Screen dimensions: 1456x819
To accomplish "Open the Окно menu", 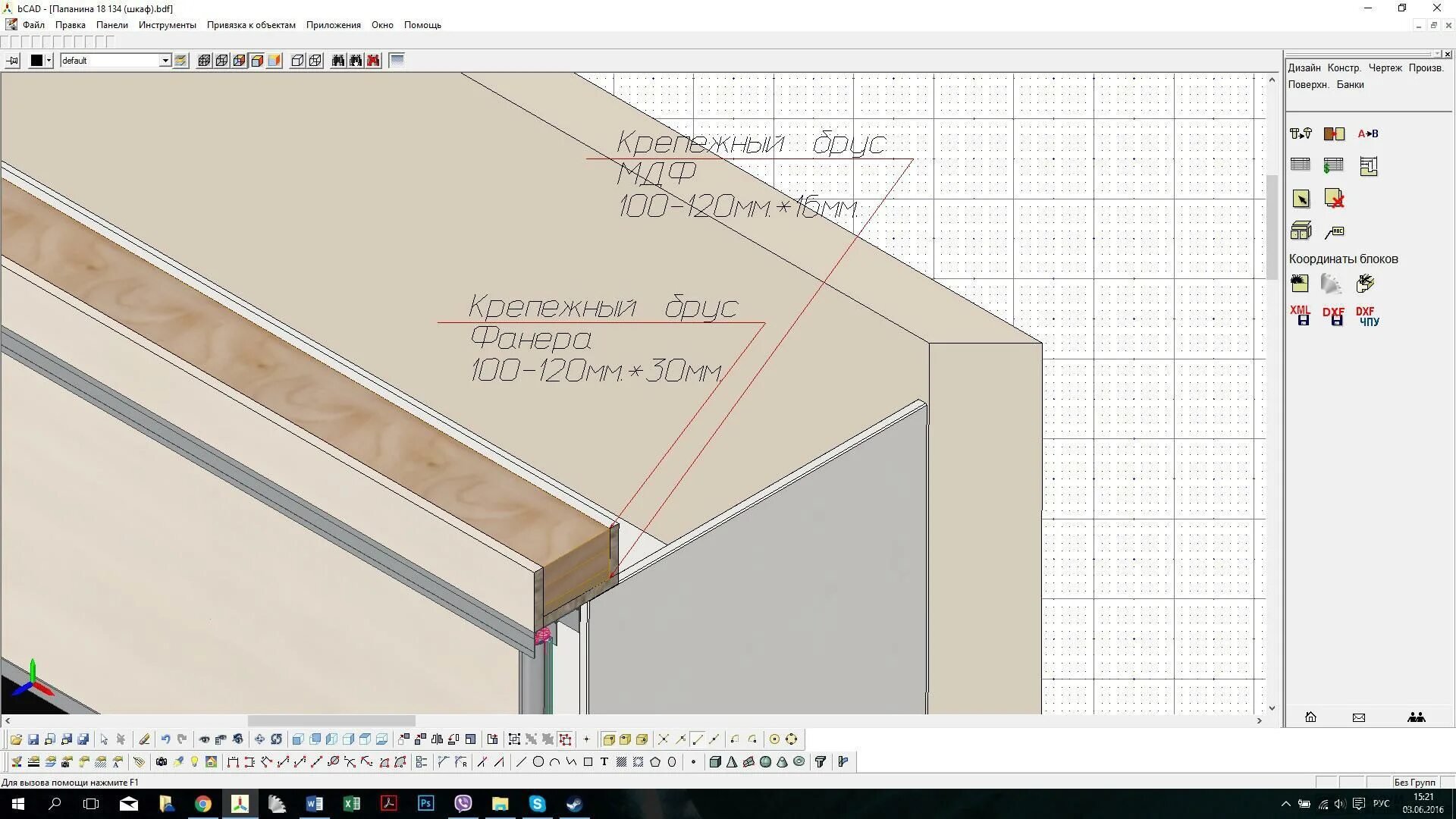I will (382, 25).
